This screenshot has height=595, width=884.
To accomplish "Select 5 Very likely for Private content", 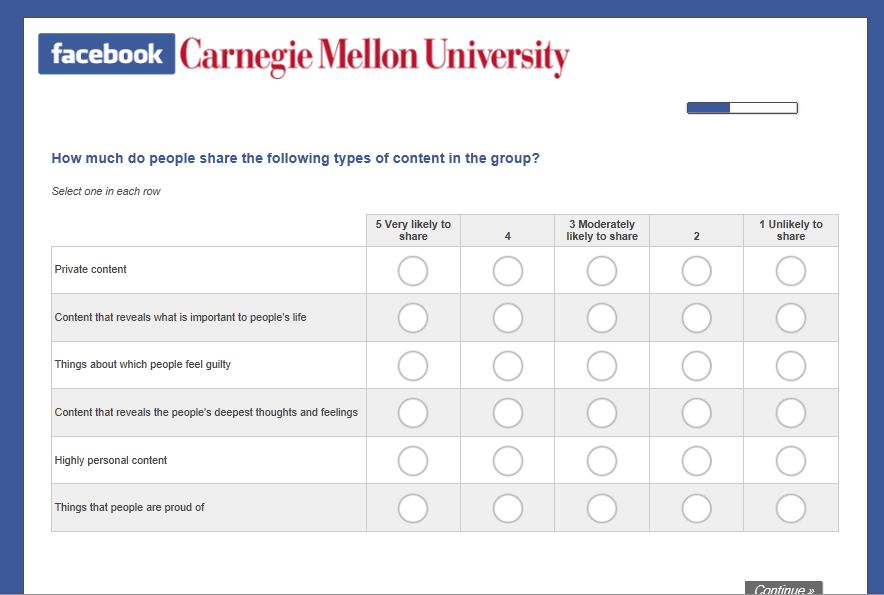I will point(413,271).
